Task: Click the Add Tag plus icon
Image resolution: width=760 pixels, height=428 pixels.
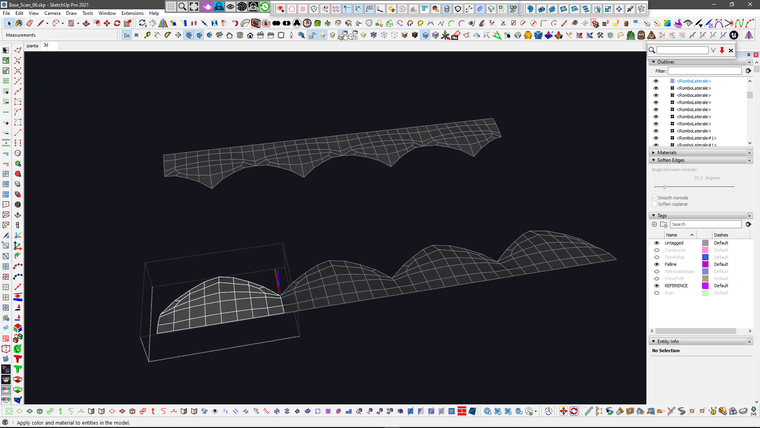Action: point(655,224)
